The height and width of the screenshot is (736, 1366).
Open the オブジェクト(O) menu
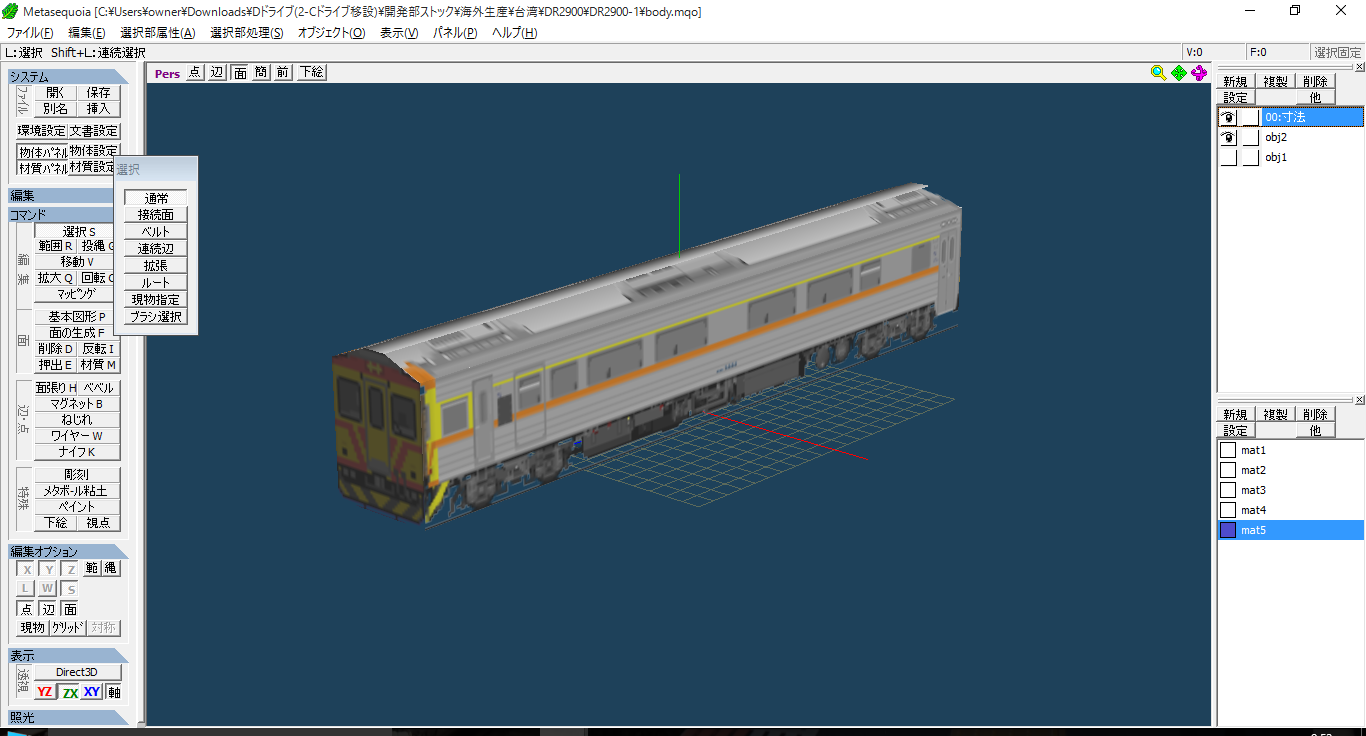(x=331, y=32)
